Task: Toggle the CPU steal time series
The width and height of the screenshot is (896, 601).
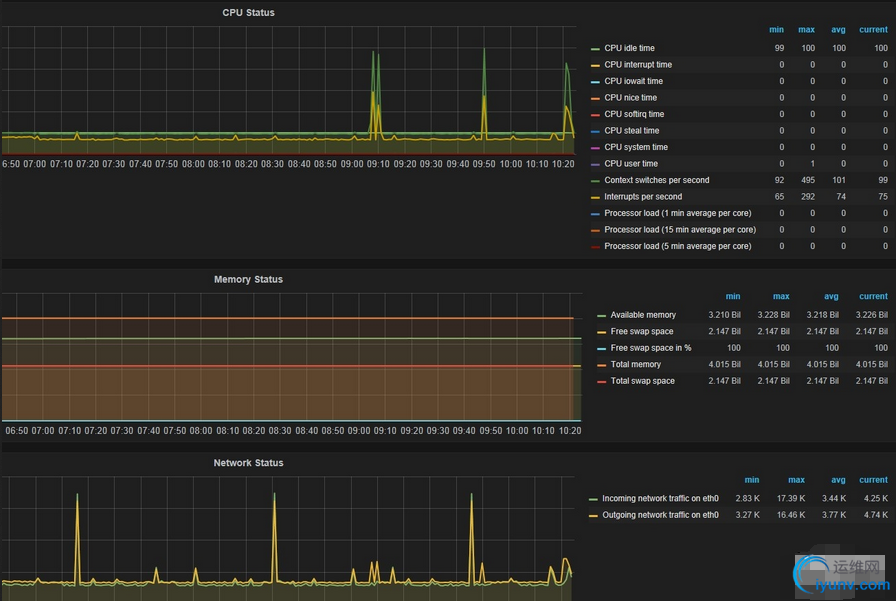Action: [631, 131]
